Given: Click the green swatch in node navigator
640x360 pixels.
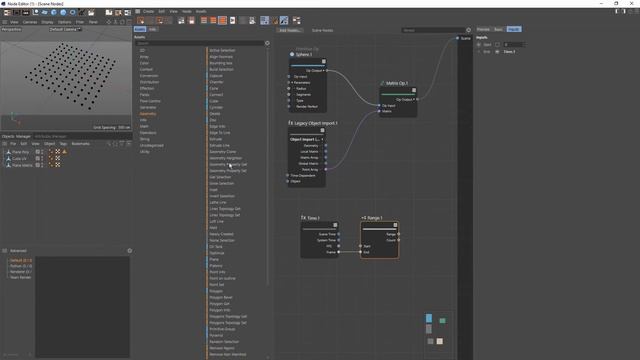Looking at the screenshot, I should (x=442, y=321).
